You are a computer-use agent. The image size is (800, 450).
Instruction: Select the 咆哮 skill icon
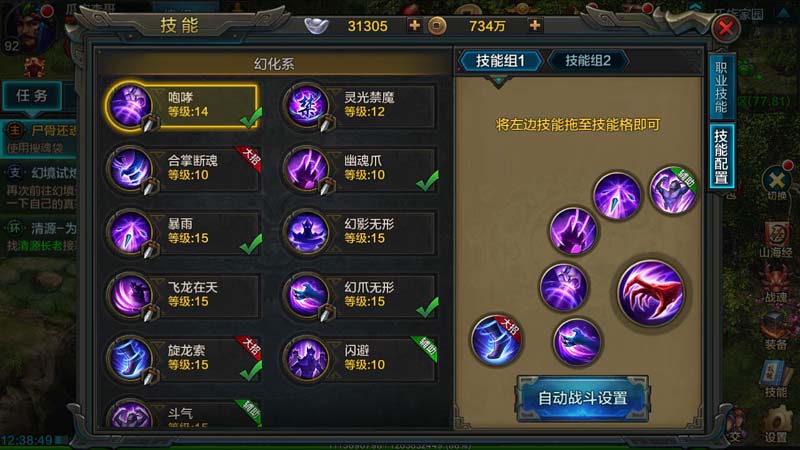[x=131, y=106]
